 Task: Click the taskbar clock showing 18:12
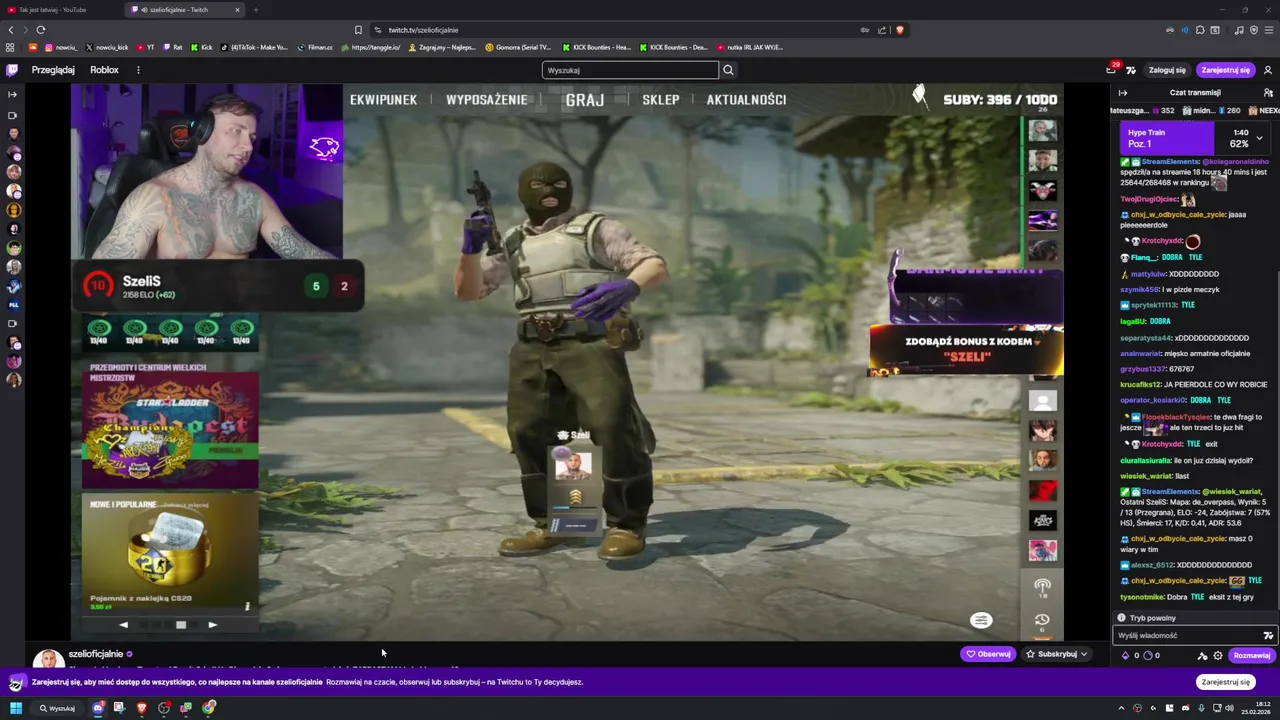point(1256,708)
